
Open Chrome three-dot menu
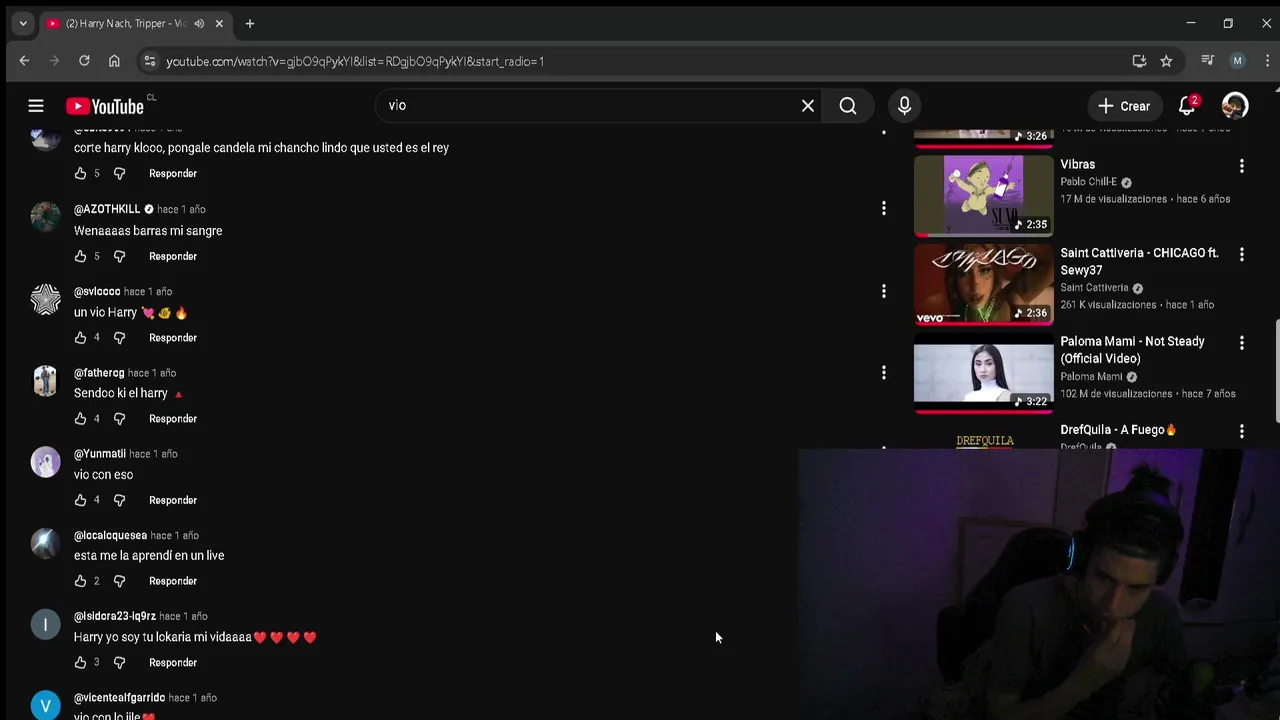pyautogui.click(x=1266, y=61)
